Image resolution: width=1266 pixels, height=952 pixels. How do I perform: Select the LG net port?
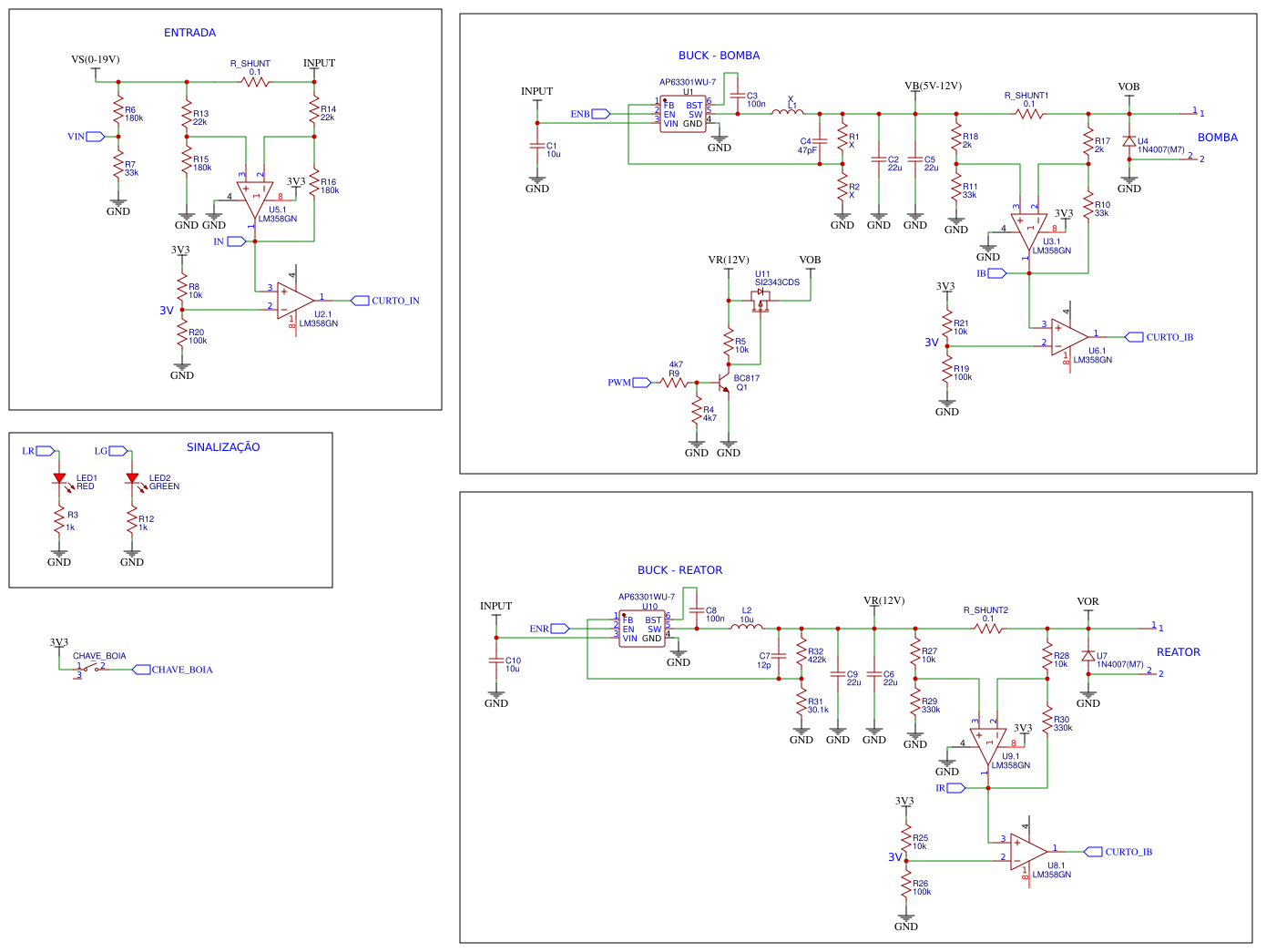(x=111, y=451)
